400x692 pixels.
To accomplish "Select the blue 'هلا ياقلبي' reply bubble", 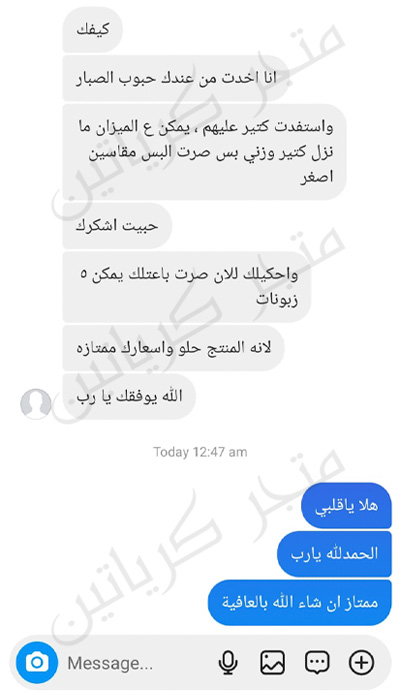I will [x=346, y=505].
